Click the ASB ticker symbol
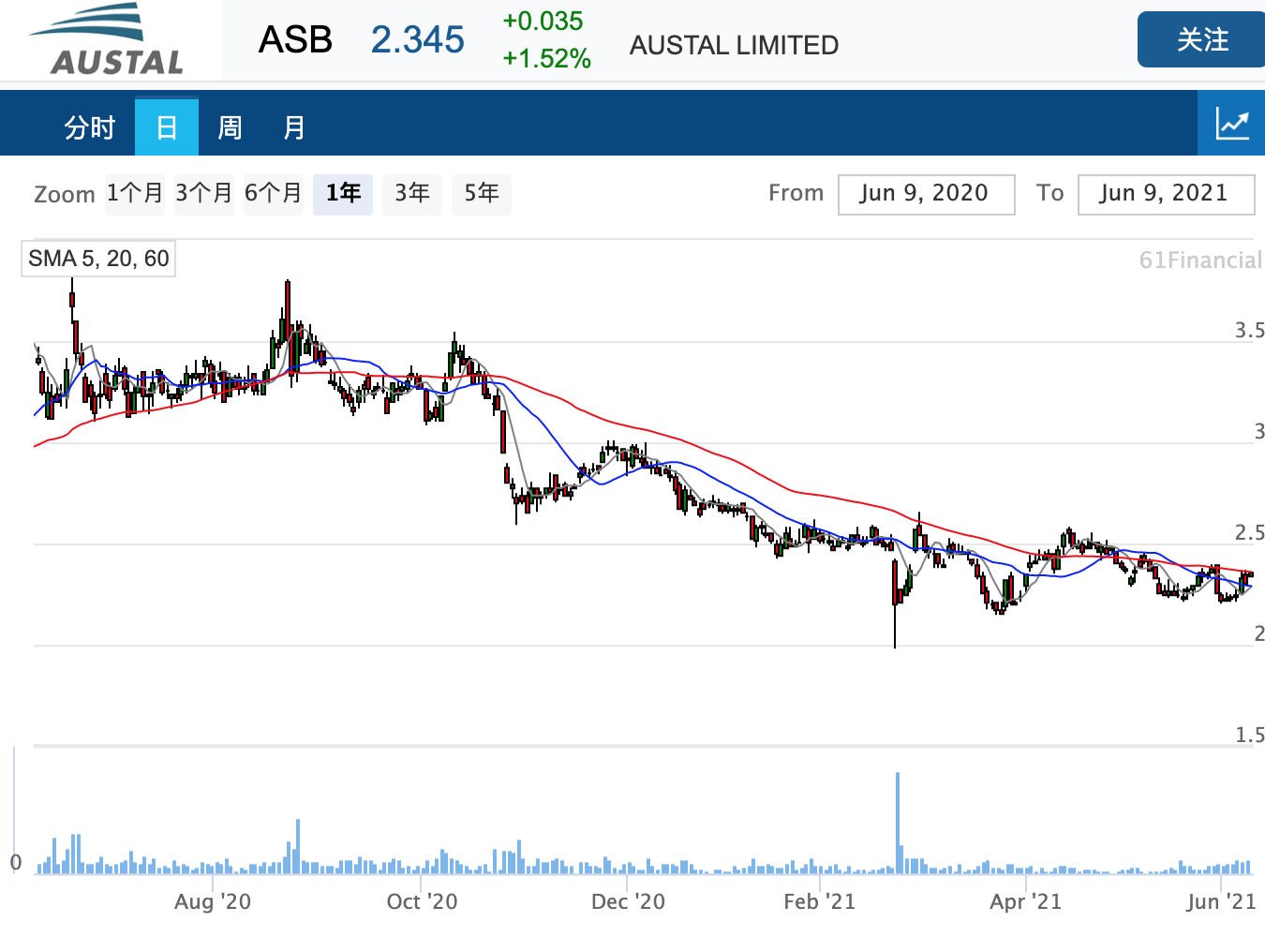 [x=295, y=39]
